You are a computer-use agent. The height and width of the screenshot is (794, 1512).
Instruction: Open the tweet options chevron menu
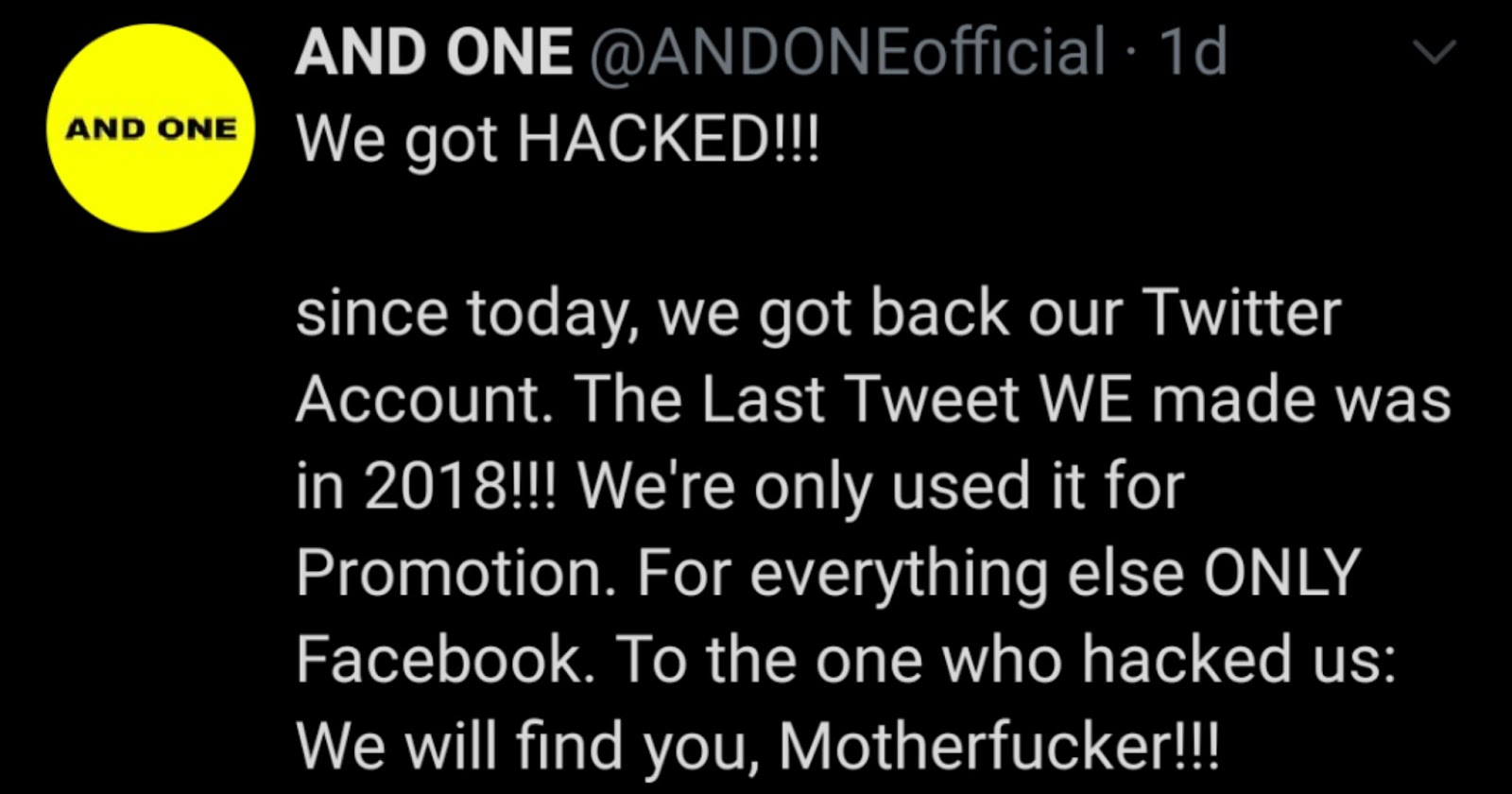[x=1435, y=53]
